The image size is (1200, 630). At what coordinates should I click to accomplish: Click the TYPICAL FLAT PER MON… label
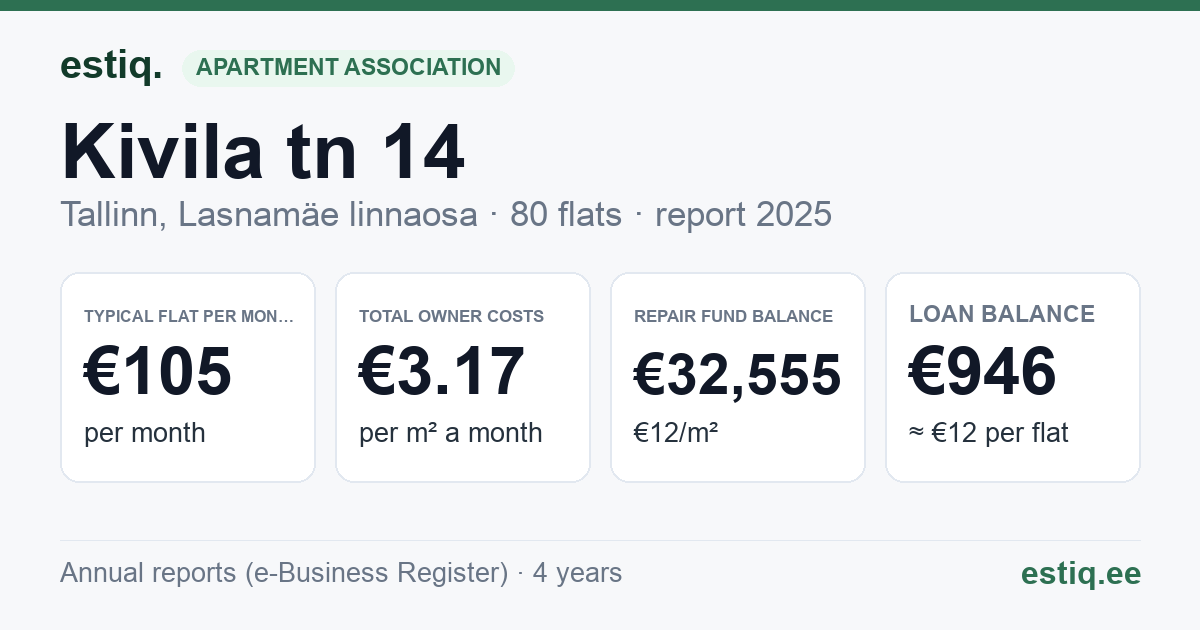point(189,316)
